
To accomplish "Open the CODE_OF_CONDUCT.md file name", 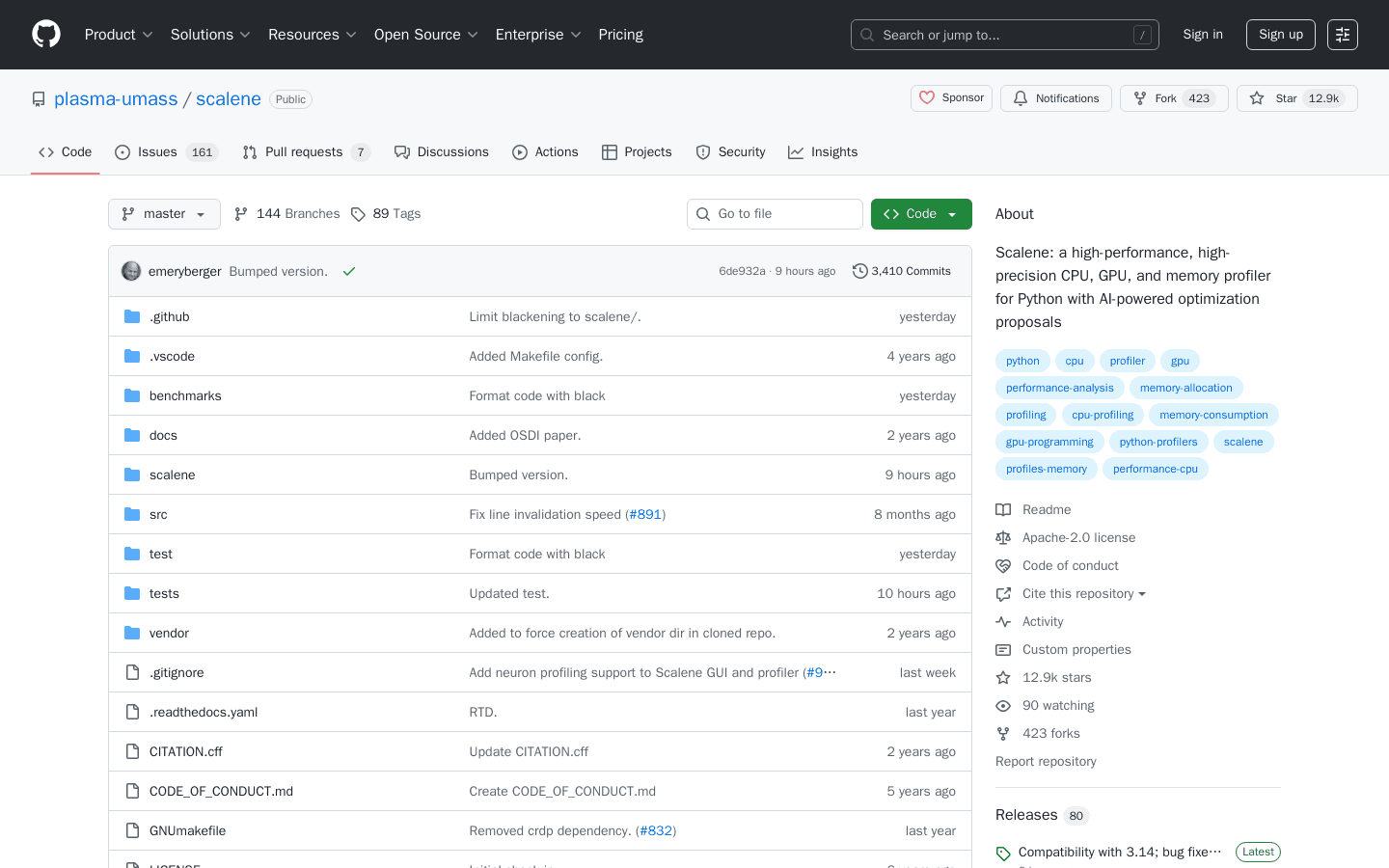I will tap(221, 791).
